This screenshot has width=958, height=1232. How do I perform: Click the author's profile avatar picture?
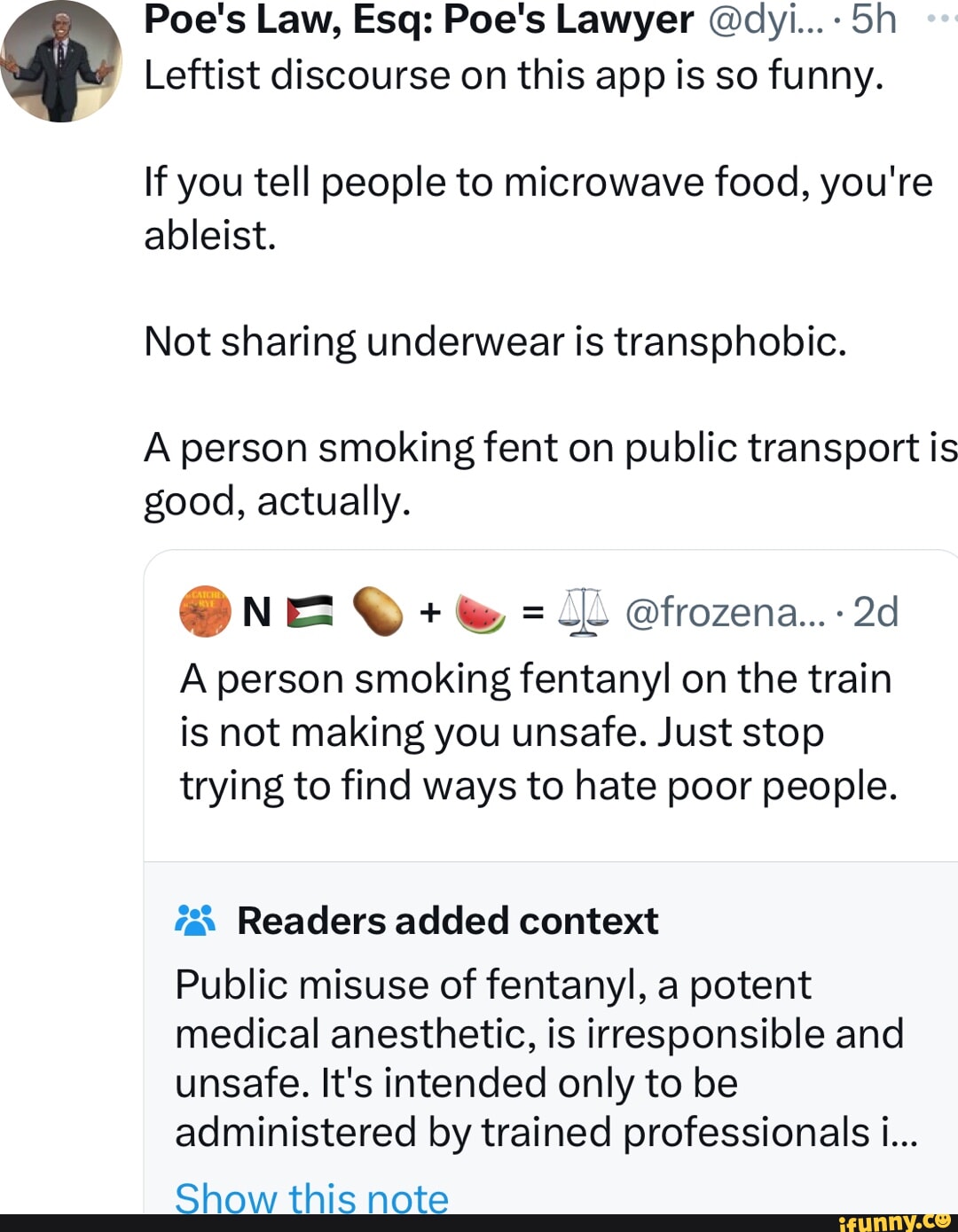tap(60, 62)
